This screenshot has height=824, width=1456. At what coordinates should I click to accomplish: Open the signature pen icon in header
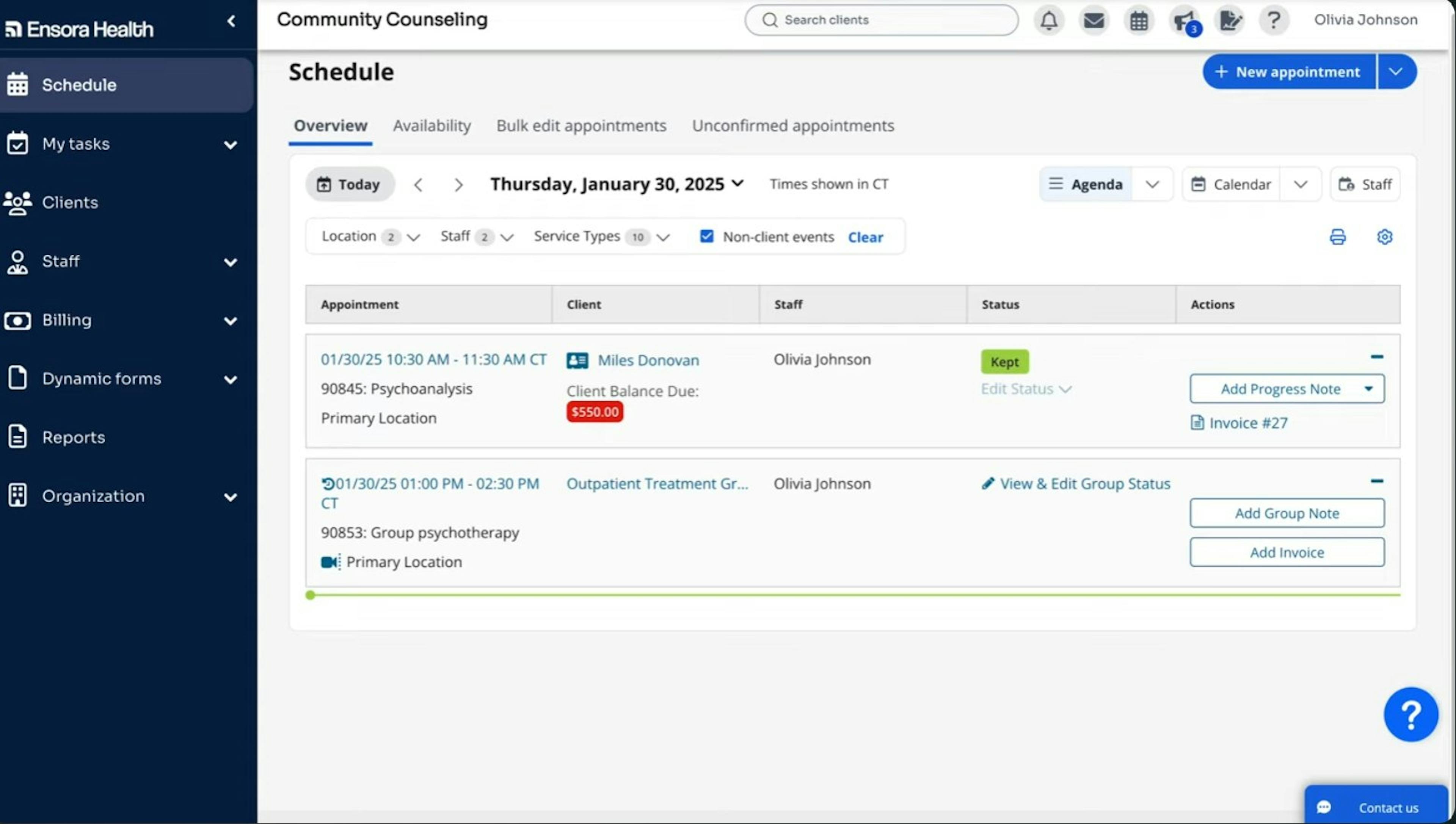[1230, 20]
